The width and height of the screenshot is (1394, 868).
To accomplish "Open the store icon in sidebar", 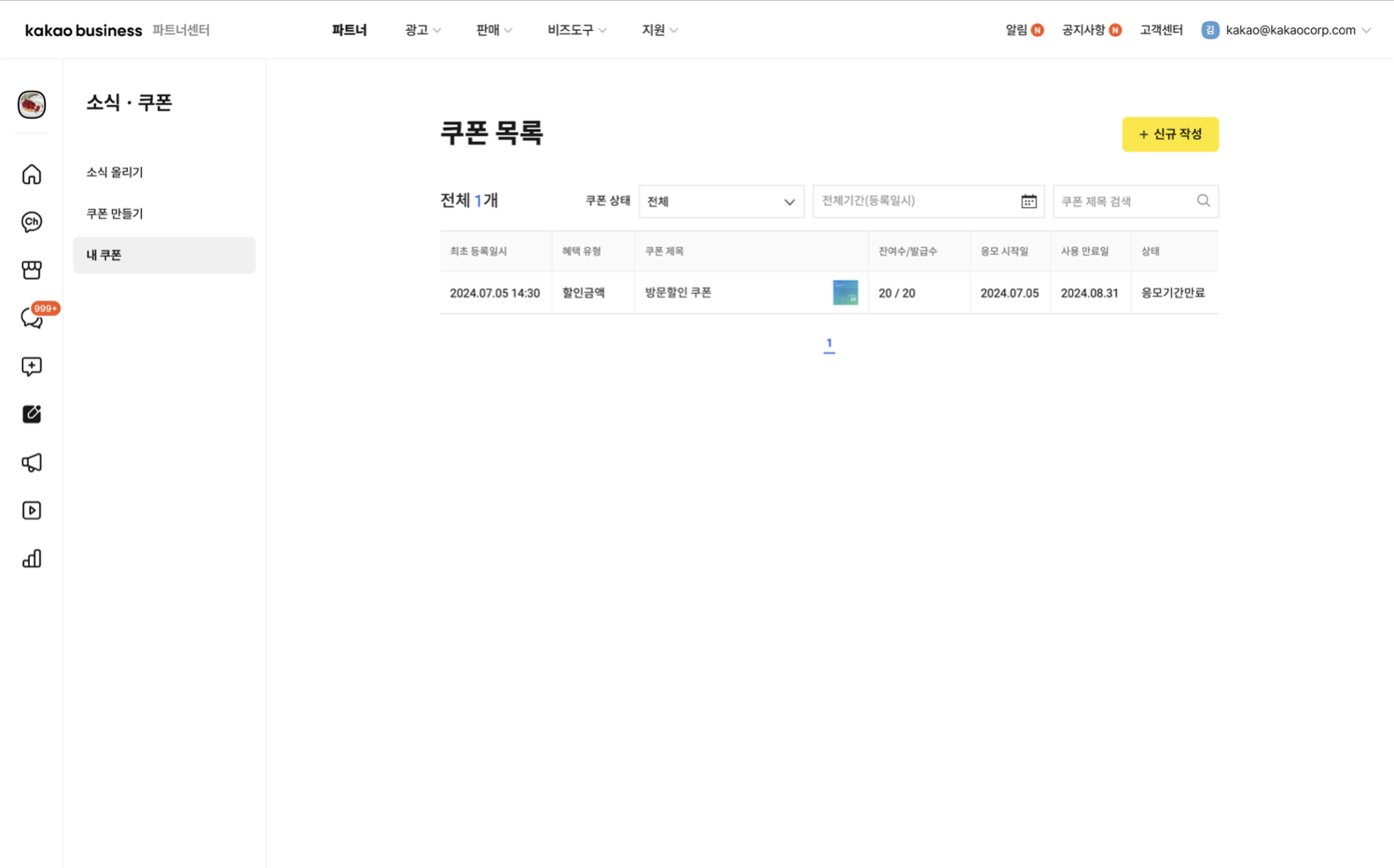I will coord(32,270).
